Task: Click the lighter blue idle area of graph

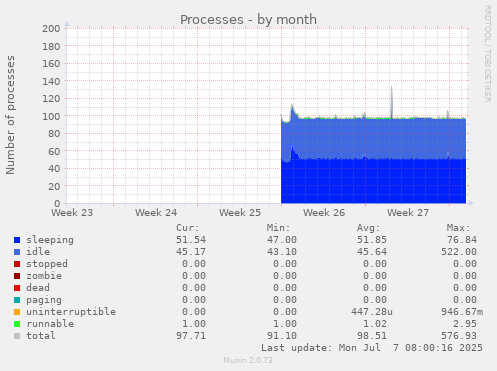Action: point(373,138)
